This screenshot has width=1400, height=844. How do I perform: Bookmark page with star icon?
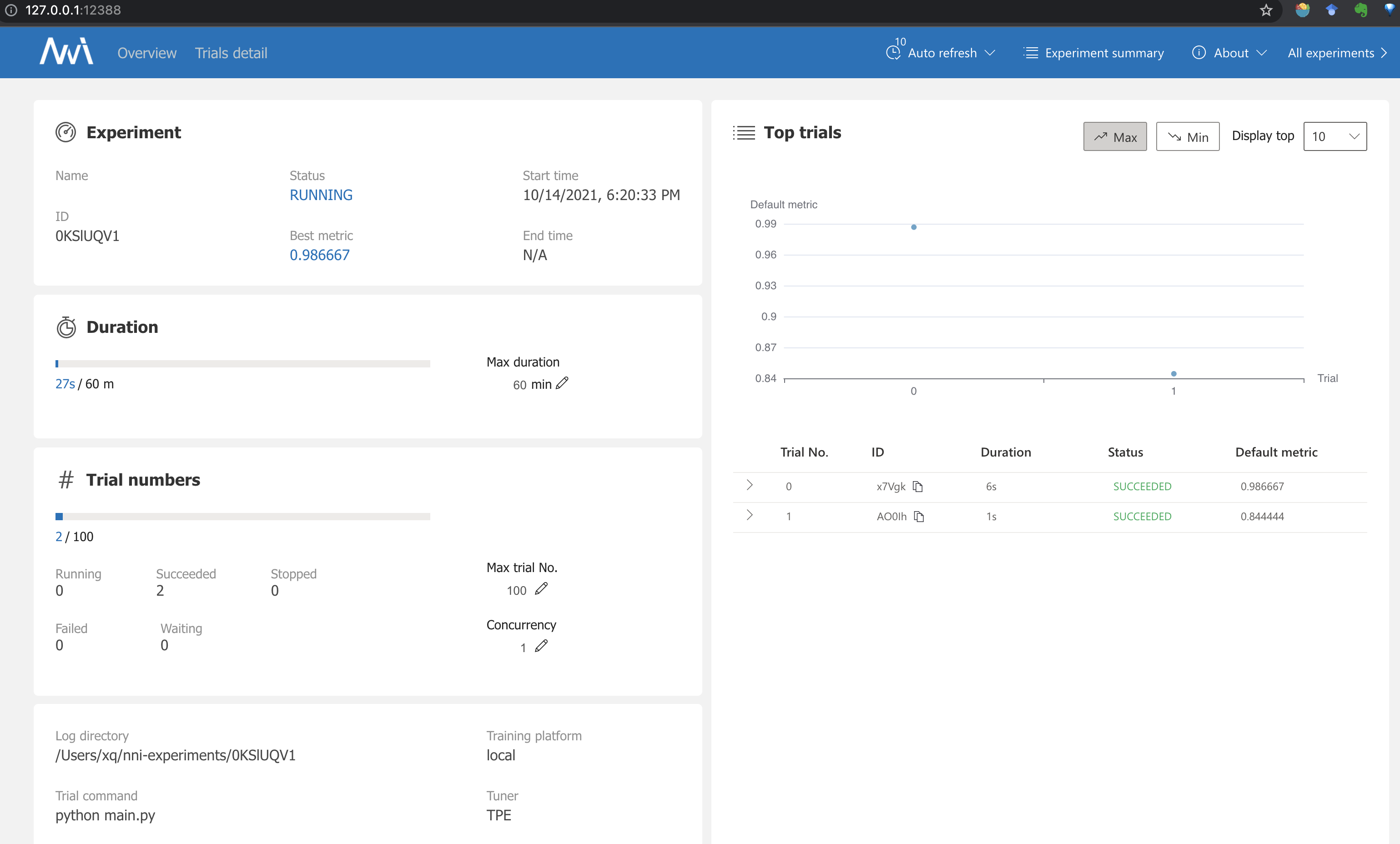(x=1266, y=10)
